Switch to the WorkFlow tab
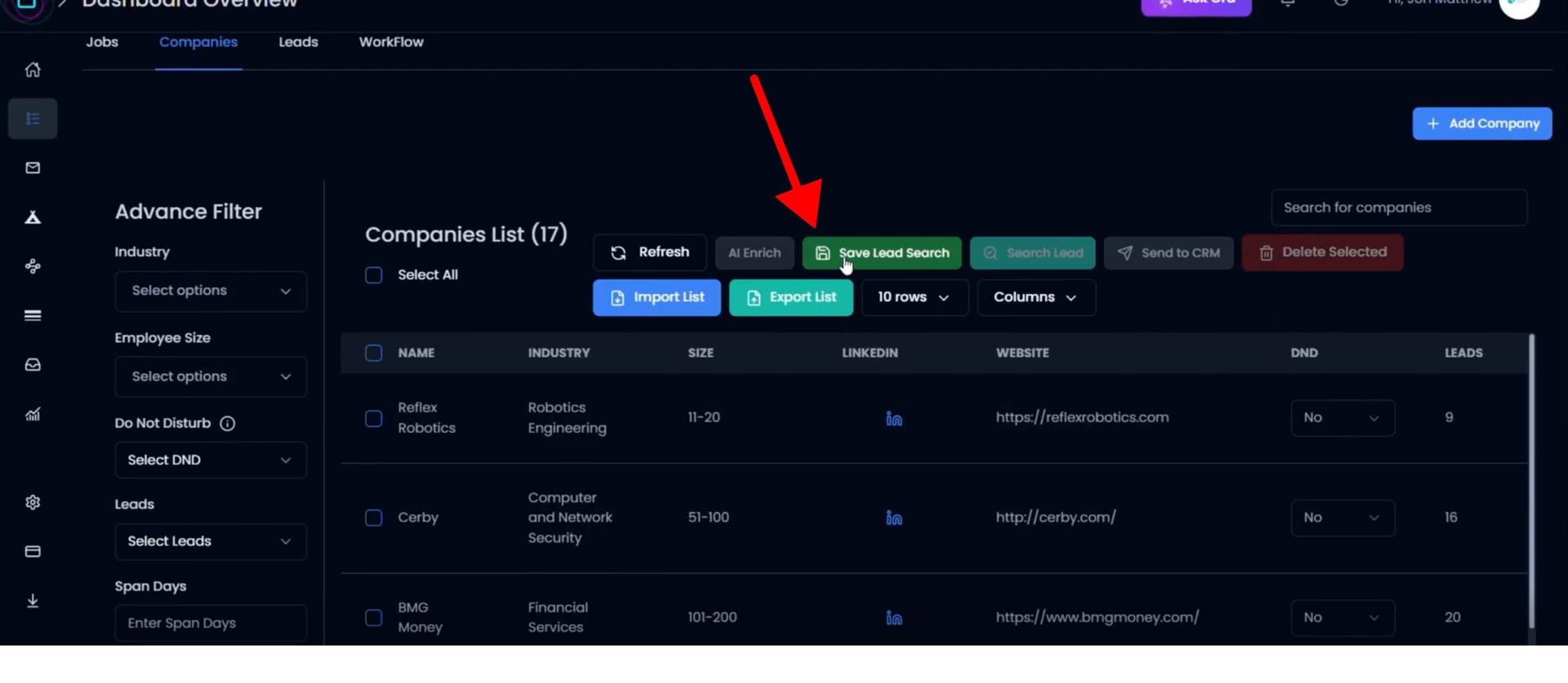This screenshot has height=683, width=1568. point(390,42)
